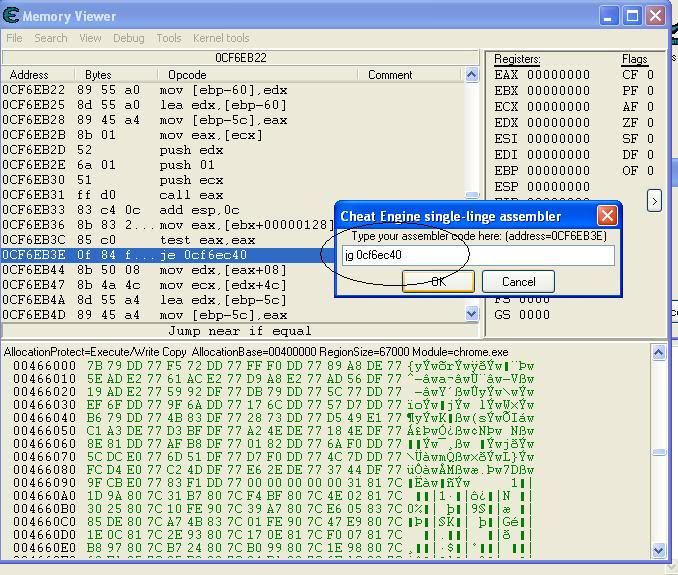The width and height of the screenshot is (678, 575).
Task: Select row at address 0CF6EB22
Action: point(233,90)
